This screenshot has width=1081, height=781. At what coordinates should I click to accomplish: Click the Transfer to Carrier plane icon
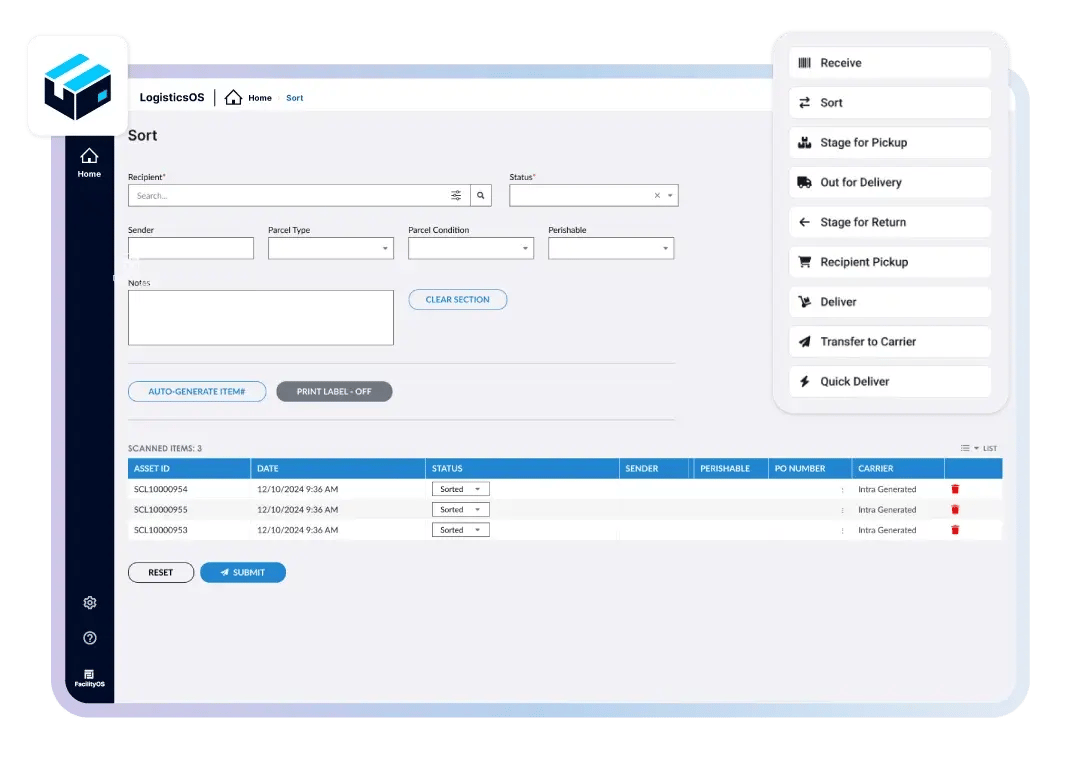click(x=805, y=342)
